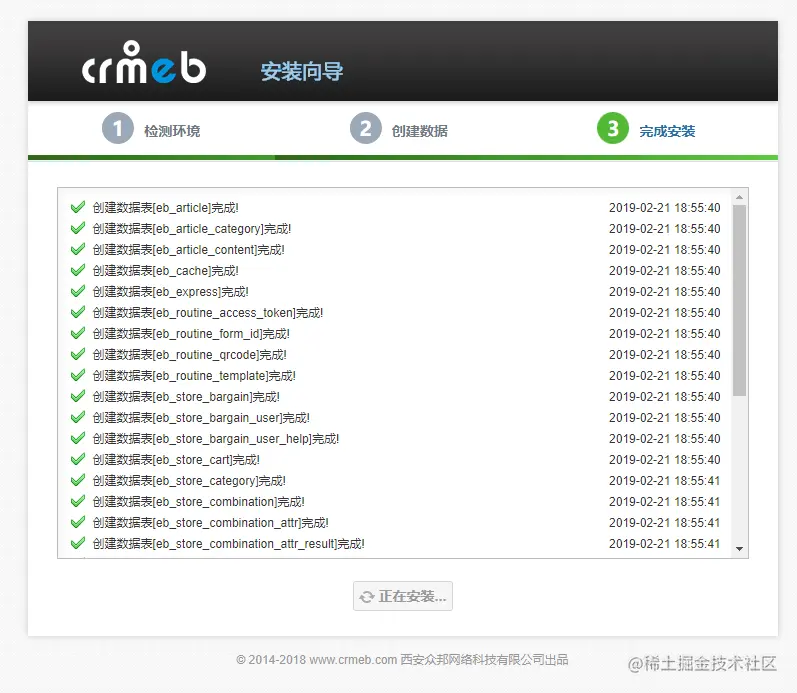This screenshot has height=693, width=797.
Task: Click timestamp on eb_store_combination_attr_result row
Action: [664, 544]
